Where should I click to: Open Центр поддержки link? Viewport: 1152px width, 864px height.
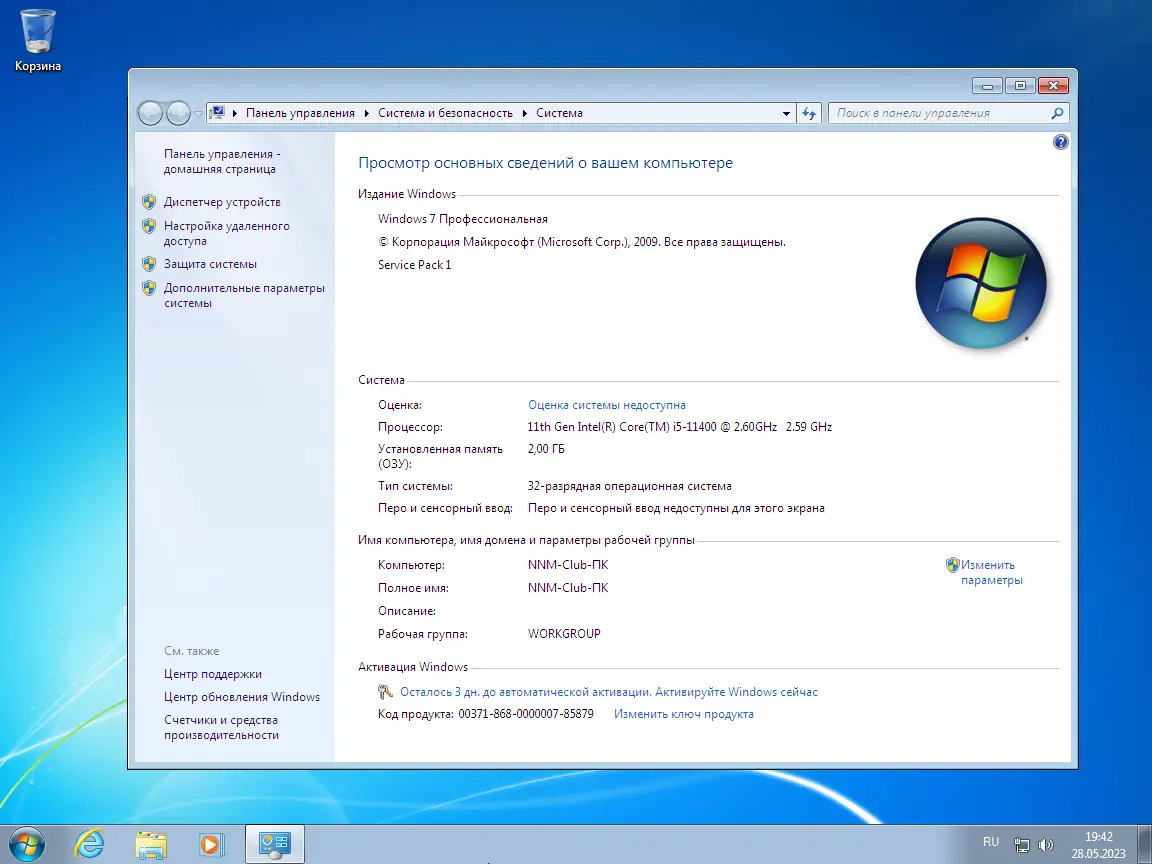tap(212, 674)
